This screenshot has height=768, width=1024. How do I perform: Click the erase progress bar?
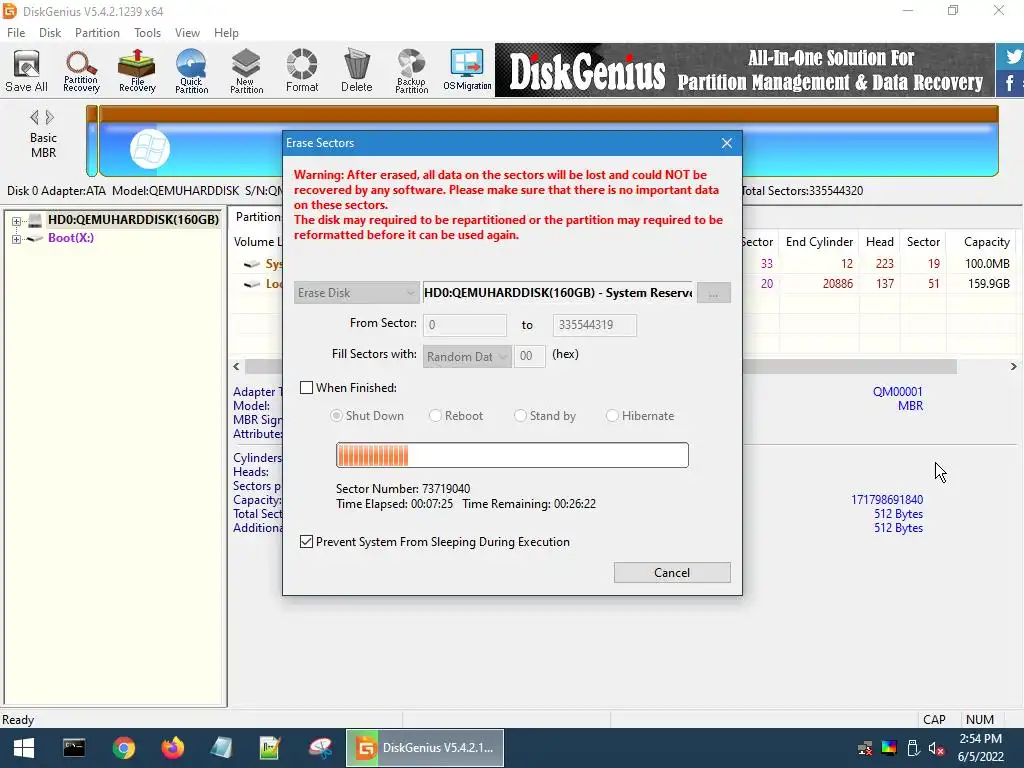point(512,455)
